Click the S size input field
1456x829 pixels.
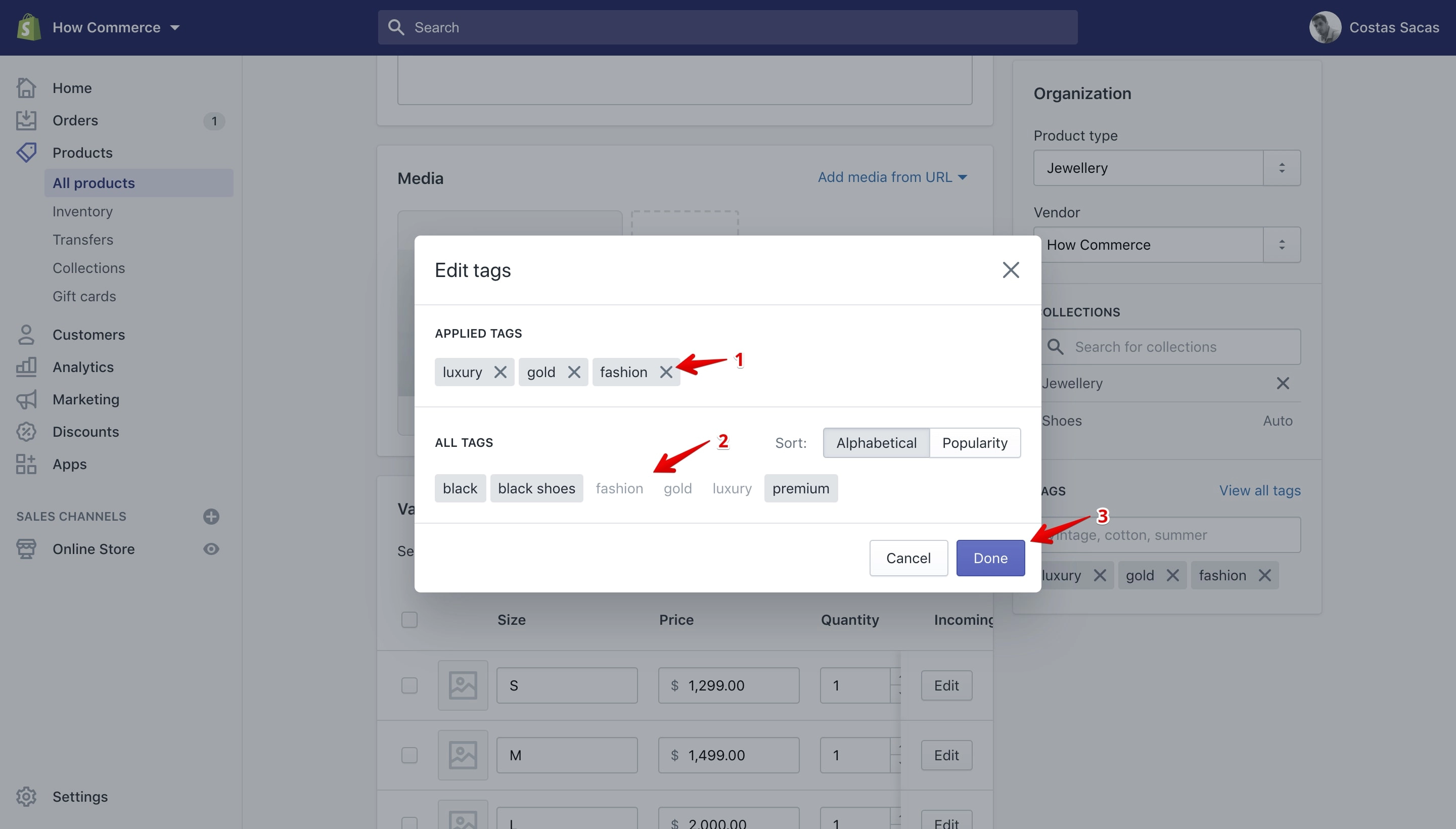pos(567,685)
